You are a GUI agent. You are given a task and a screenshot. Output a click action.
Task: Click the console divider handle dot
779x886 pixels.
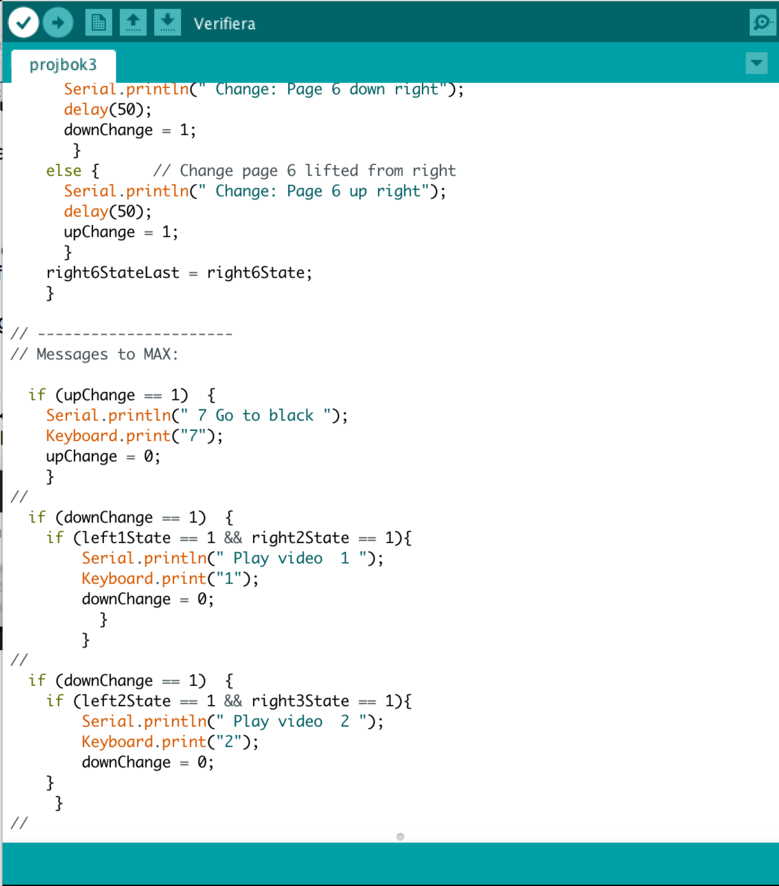click(400, 836)
